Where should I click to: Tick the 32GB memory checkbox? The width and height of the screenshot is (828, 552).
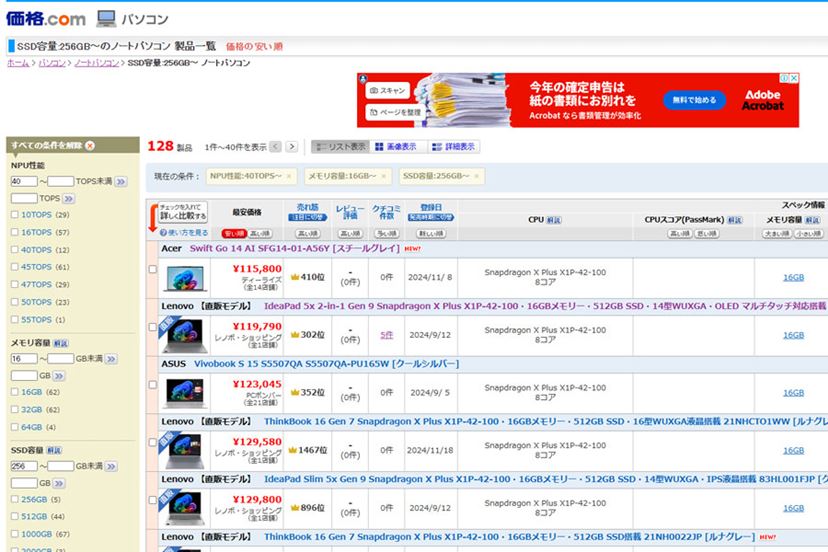(x=15, y=410)
